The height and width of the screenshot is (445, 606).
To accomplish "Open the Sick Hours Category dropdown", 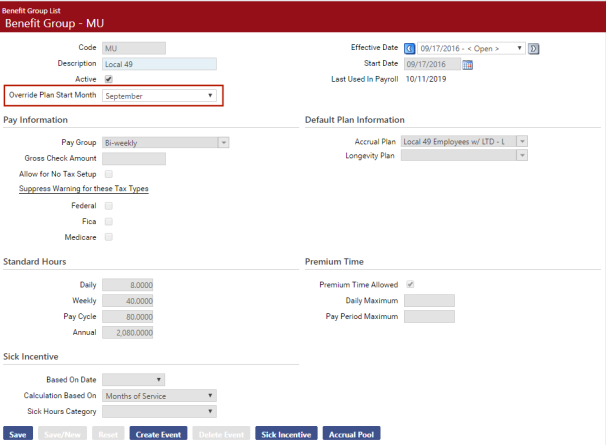I will [x=159, y=411].
